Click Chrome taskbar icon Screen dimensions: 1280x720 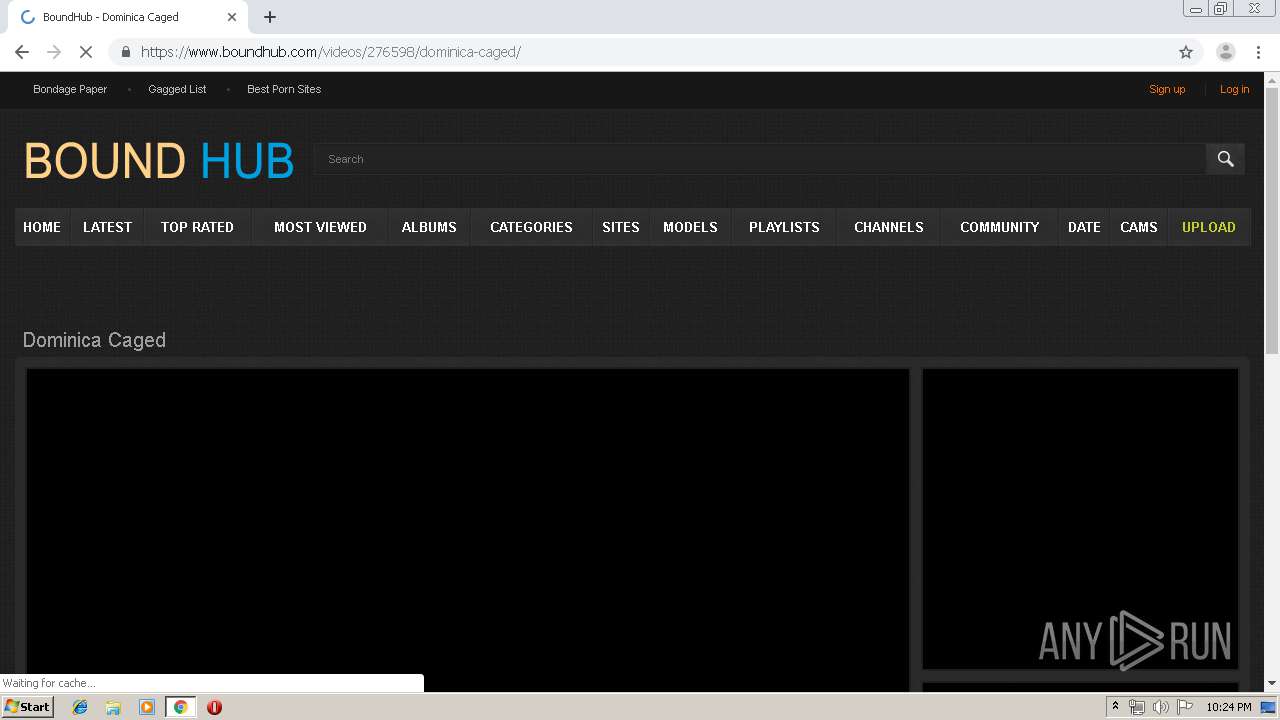tap(180, 707)
